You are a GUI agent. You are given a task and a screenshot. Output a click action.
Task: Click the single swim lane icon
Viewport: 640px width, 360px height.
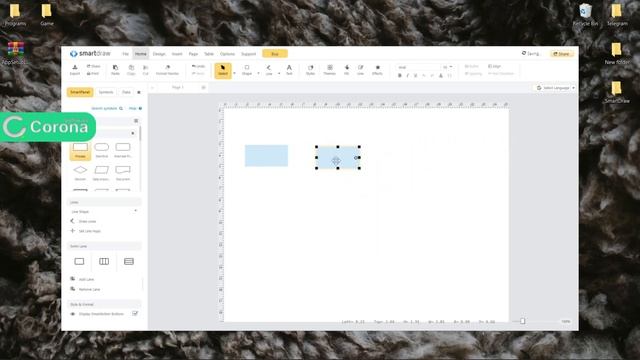(79, 261)
